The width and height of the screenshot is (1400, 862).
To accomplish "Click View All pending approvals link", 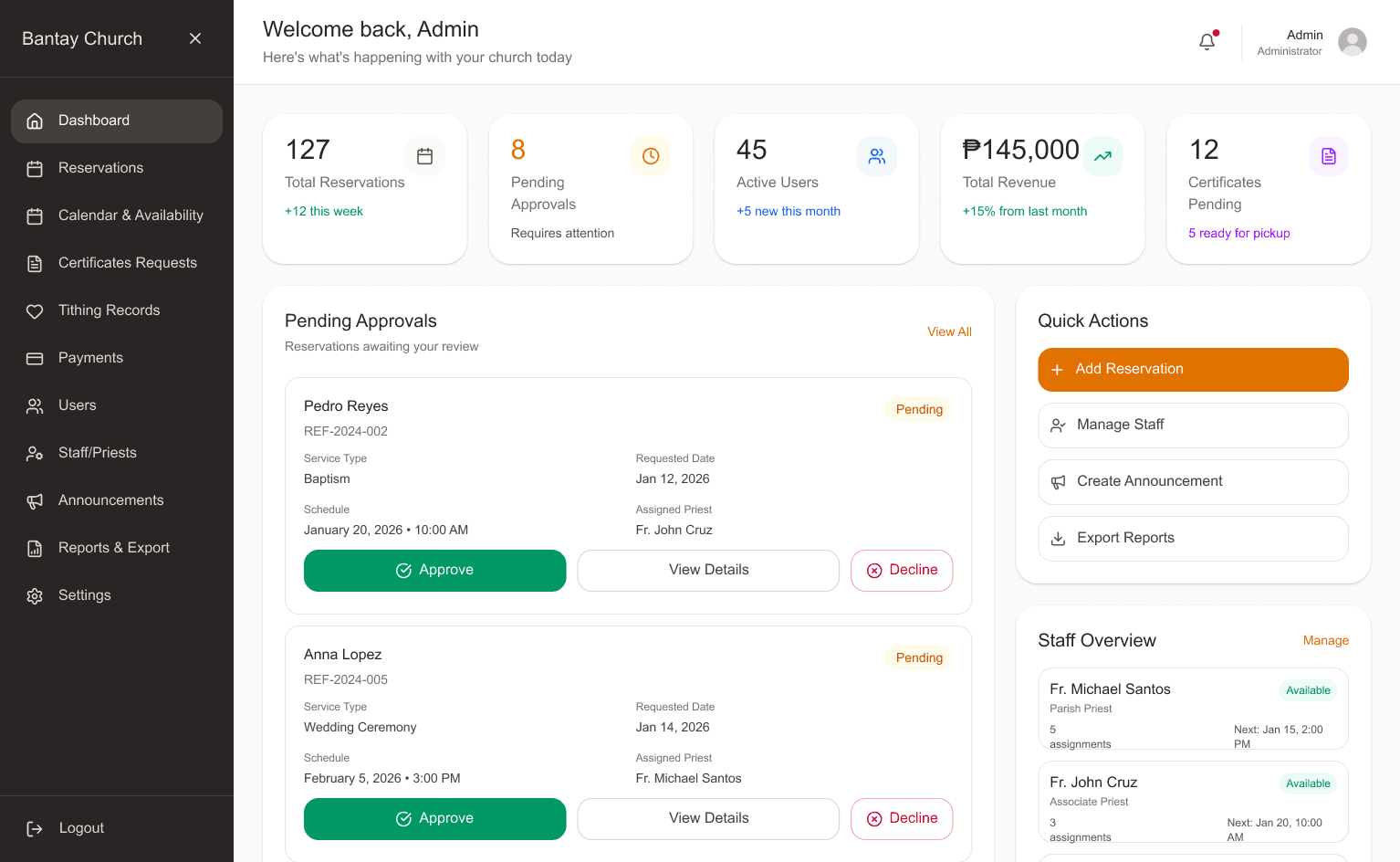I will [x=949, y=331].
